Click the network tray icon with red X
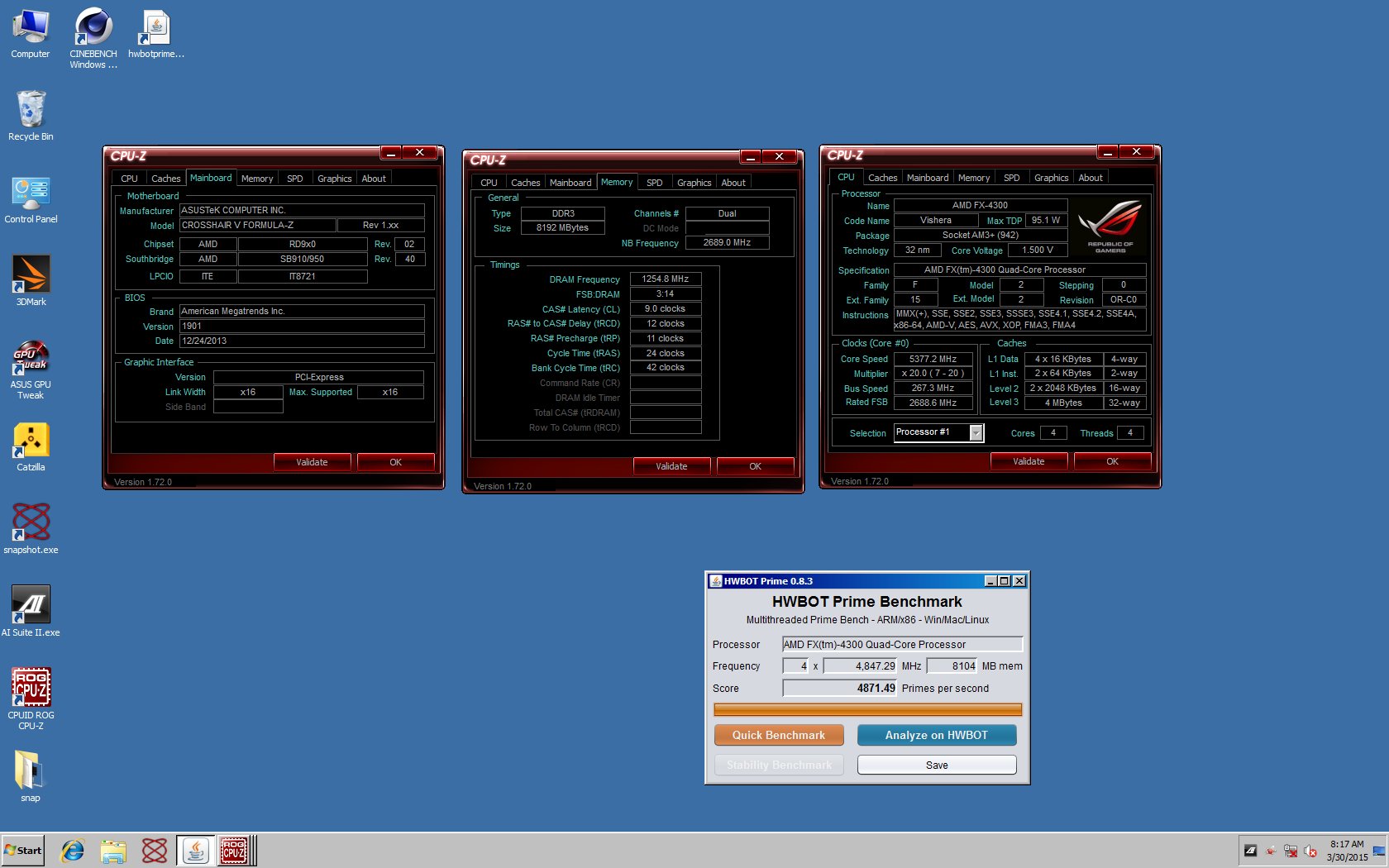 tap(1291, 851)
